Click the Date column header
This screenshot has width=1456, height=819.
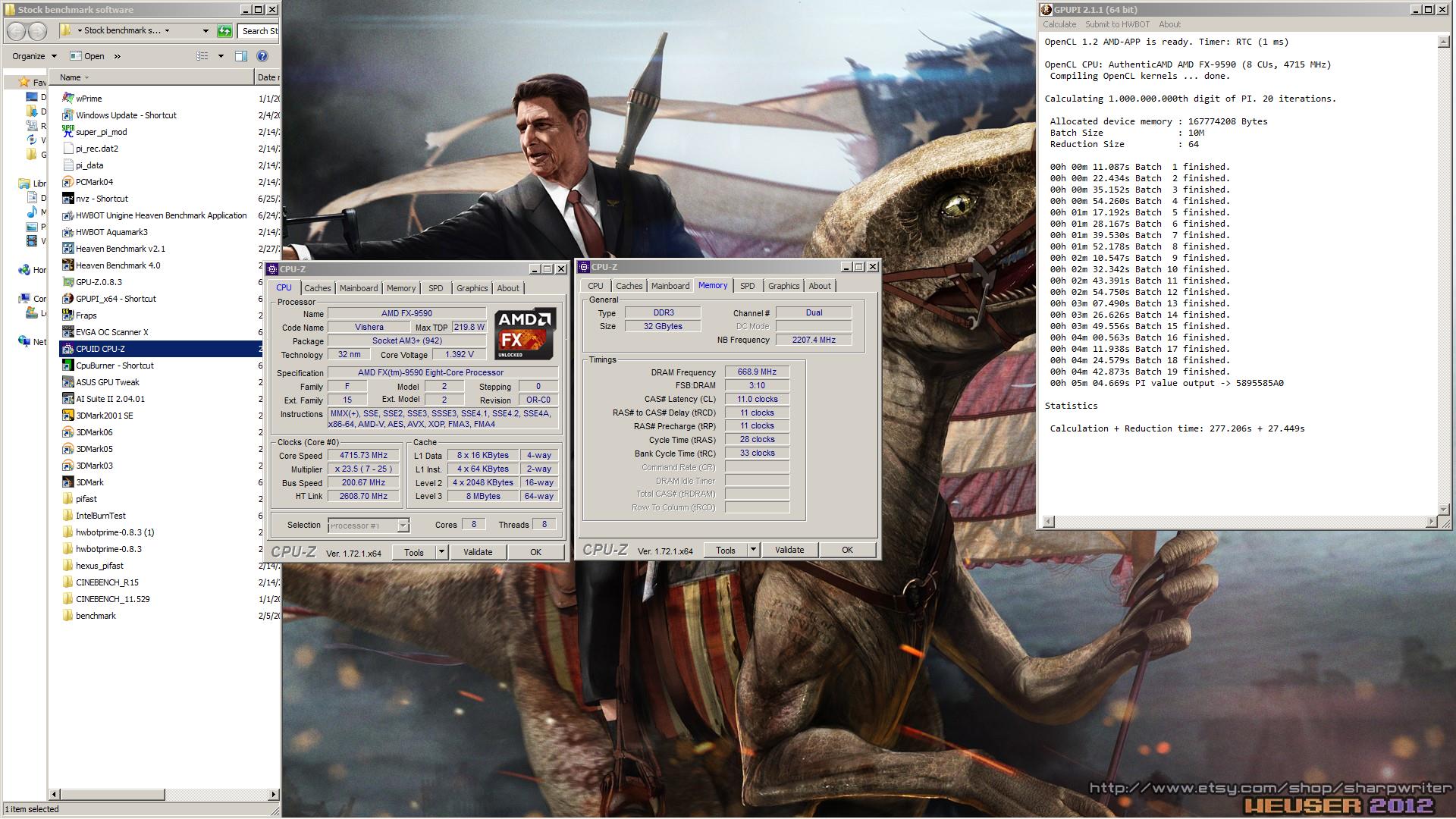267,77
